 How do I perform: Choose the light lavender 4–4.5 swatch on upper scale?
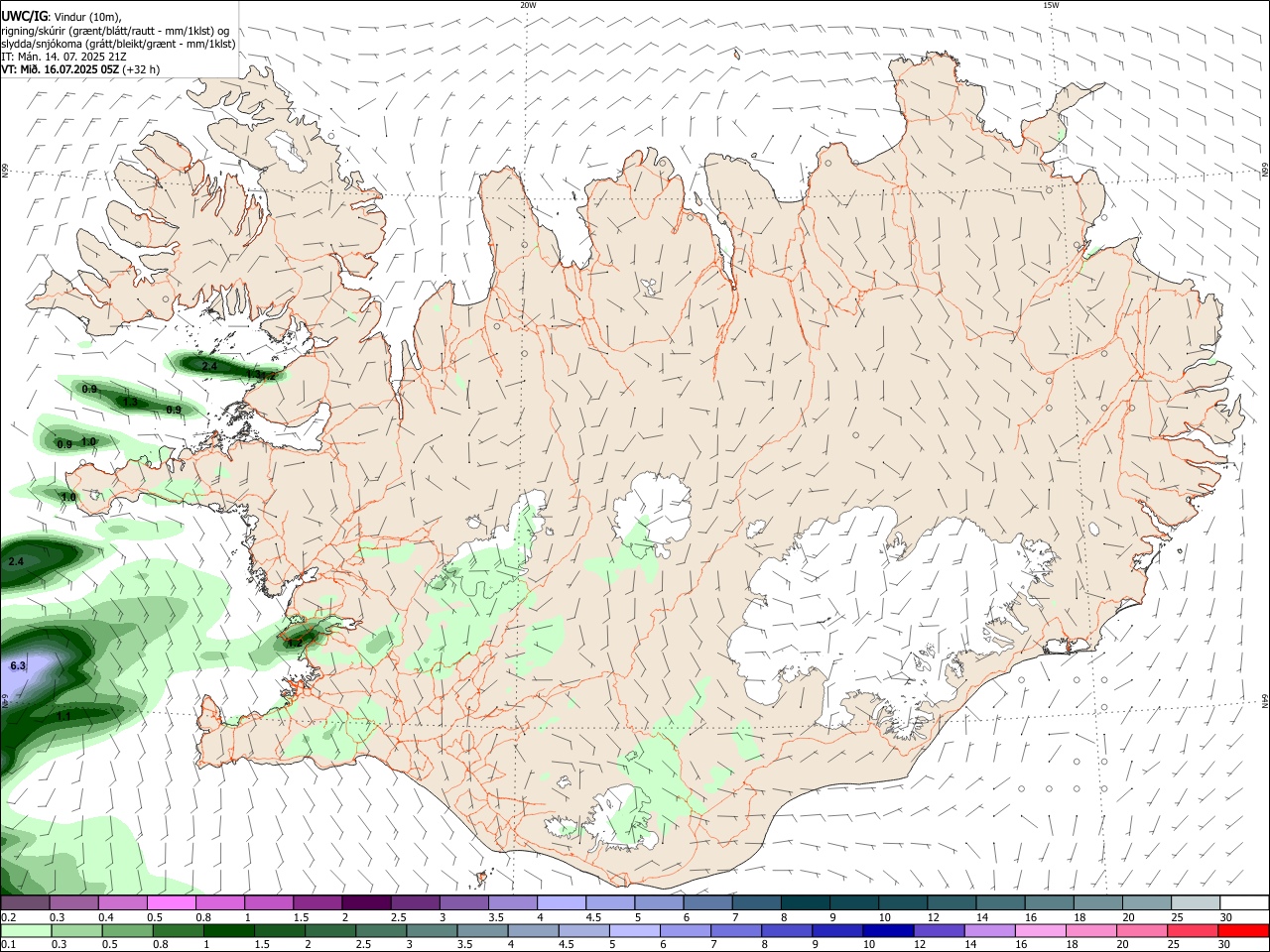pos(562,902)
